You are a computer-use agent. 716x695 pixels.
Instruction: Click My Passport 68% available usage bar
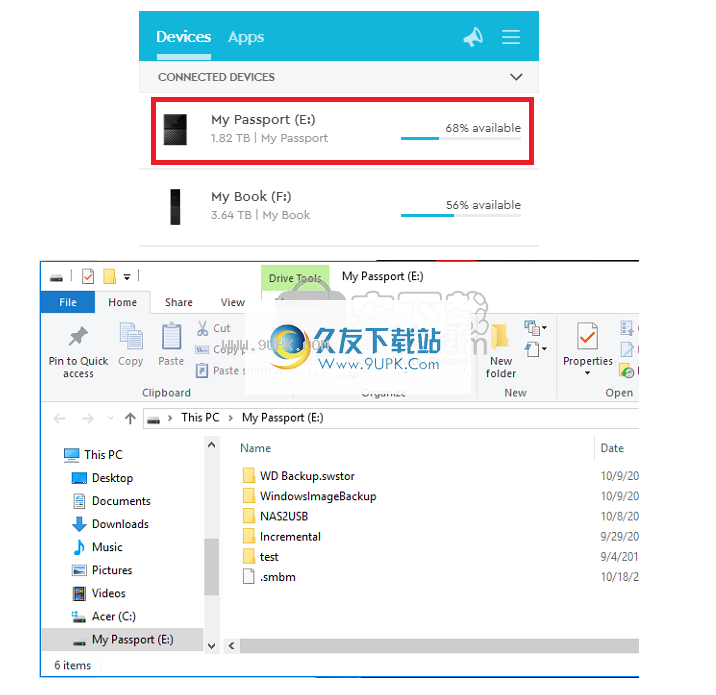[x=461, y=138]
